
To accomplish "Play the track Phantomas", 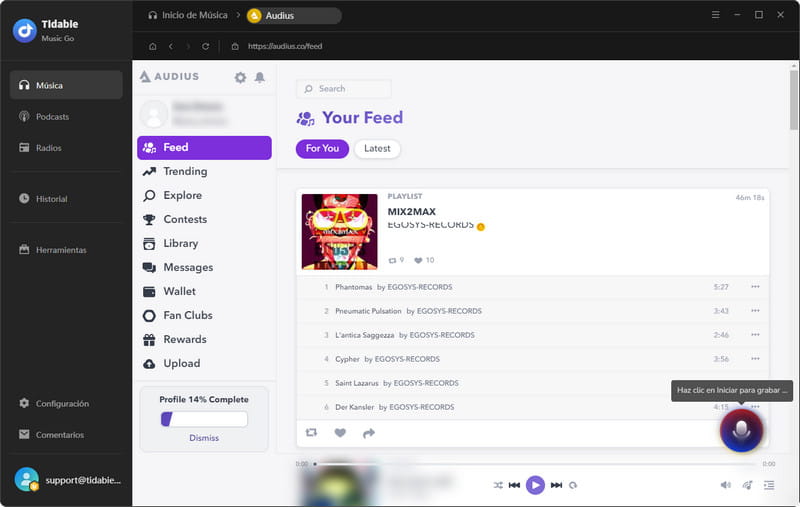I will [x=354, y=287].
